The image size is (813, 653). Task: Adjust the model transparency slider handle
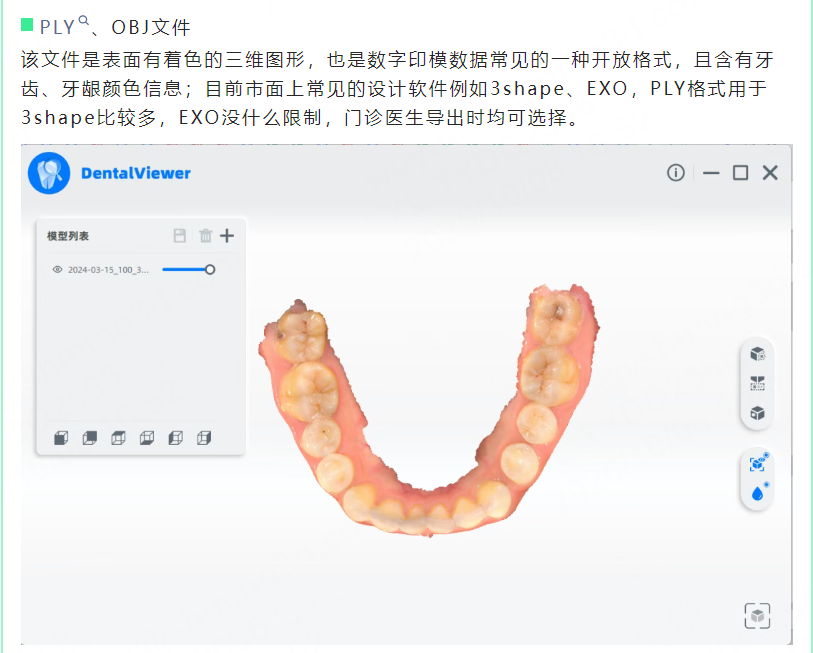coord(209,270)
